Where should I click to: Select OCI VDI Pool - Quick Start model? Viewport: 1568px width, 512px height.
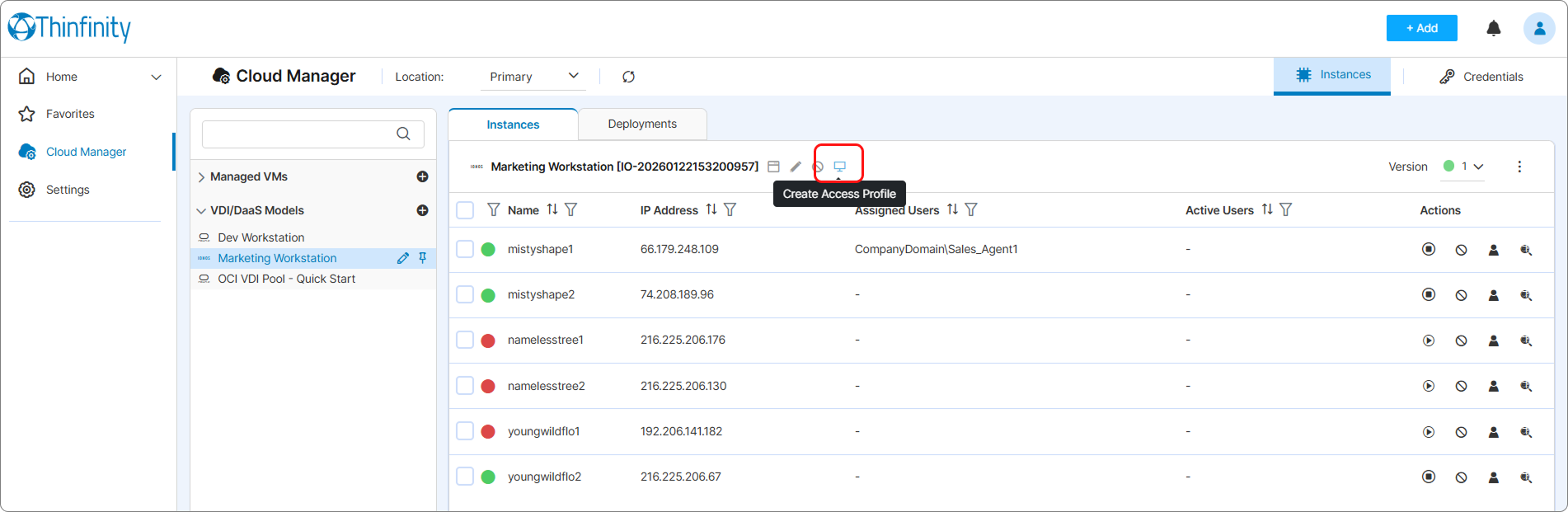click(286, 279)
